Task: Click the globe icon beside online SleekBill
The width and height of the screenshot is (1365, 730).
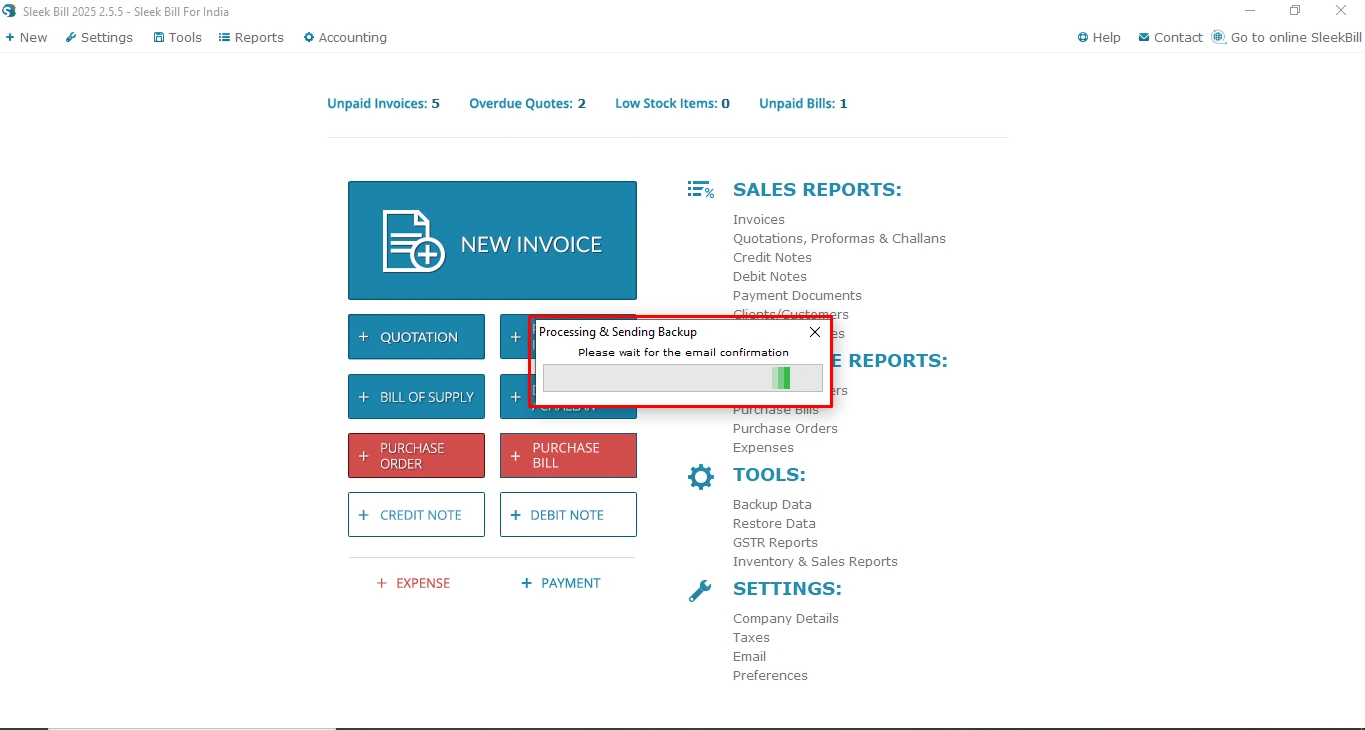Action: (1218, 37)
